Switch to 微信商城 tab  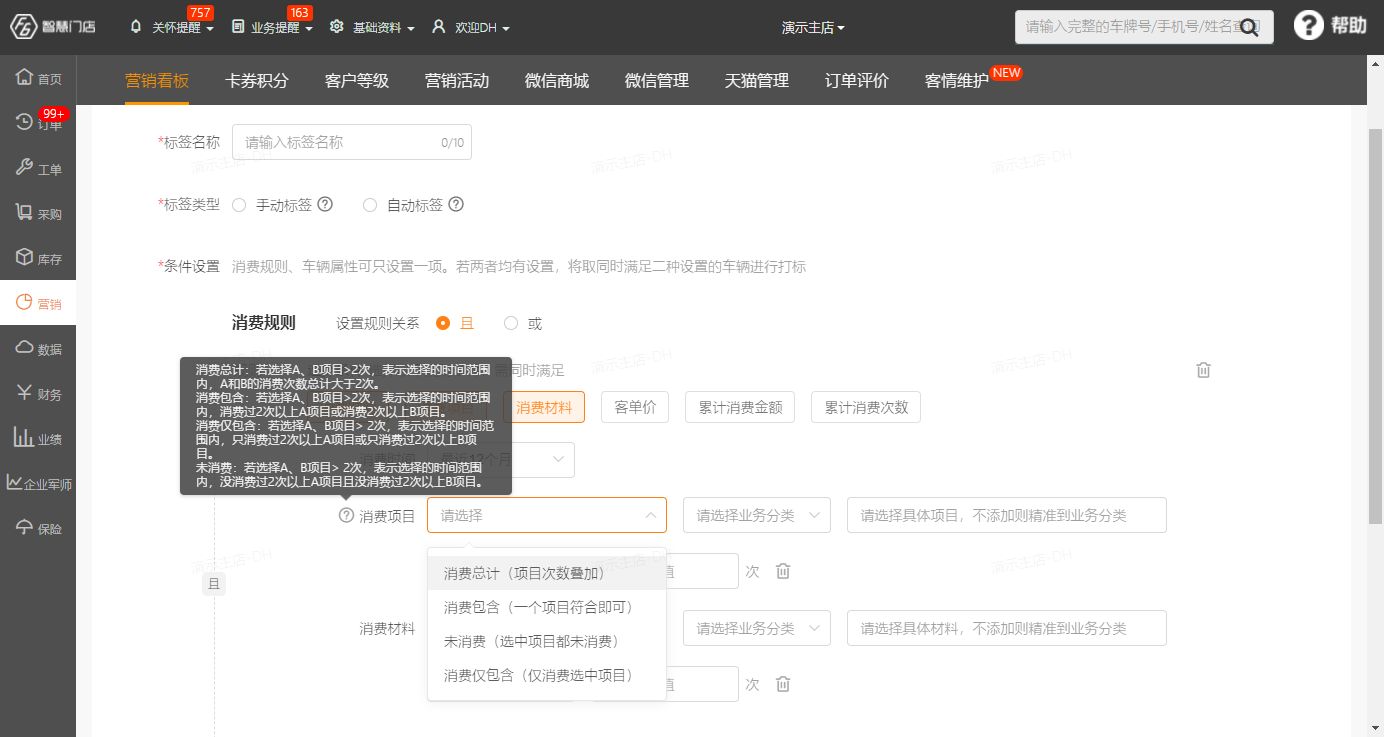coord(557,81)
